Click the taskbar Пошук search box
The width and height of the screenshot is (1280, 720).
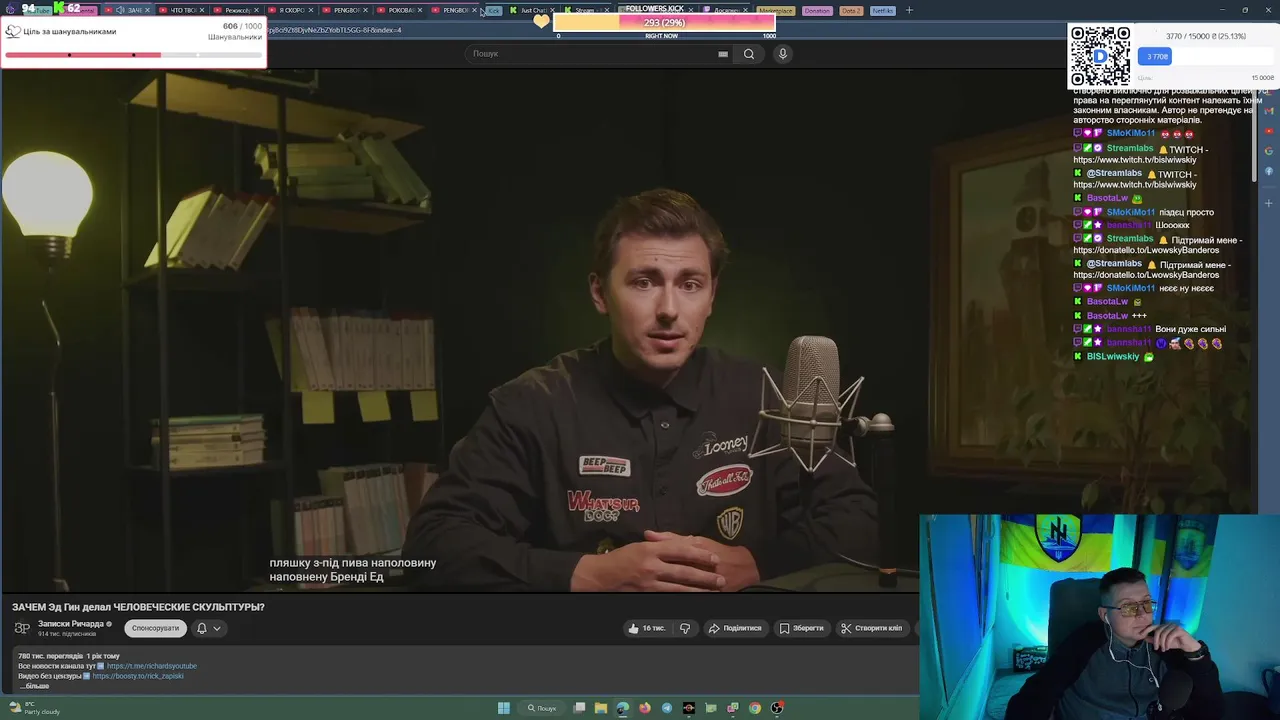coord(543,708)
